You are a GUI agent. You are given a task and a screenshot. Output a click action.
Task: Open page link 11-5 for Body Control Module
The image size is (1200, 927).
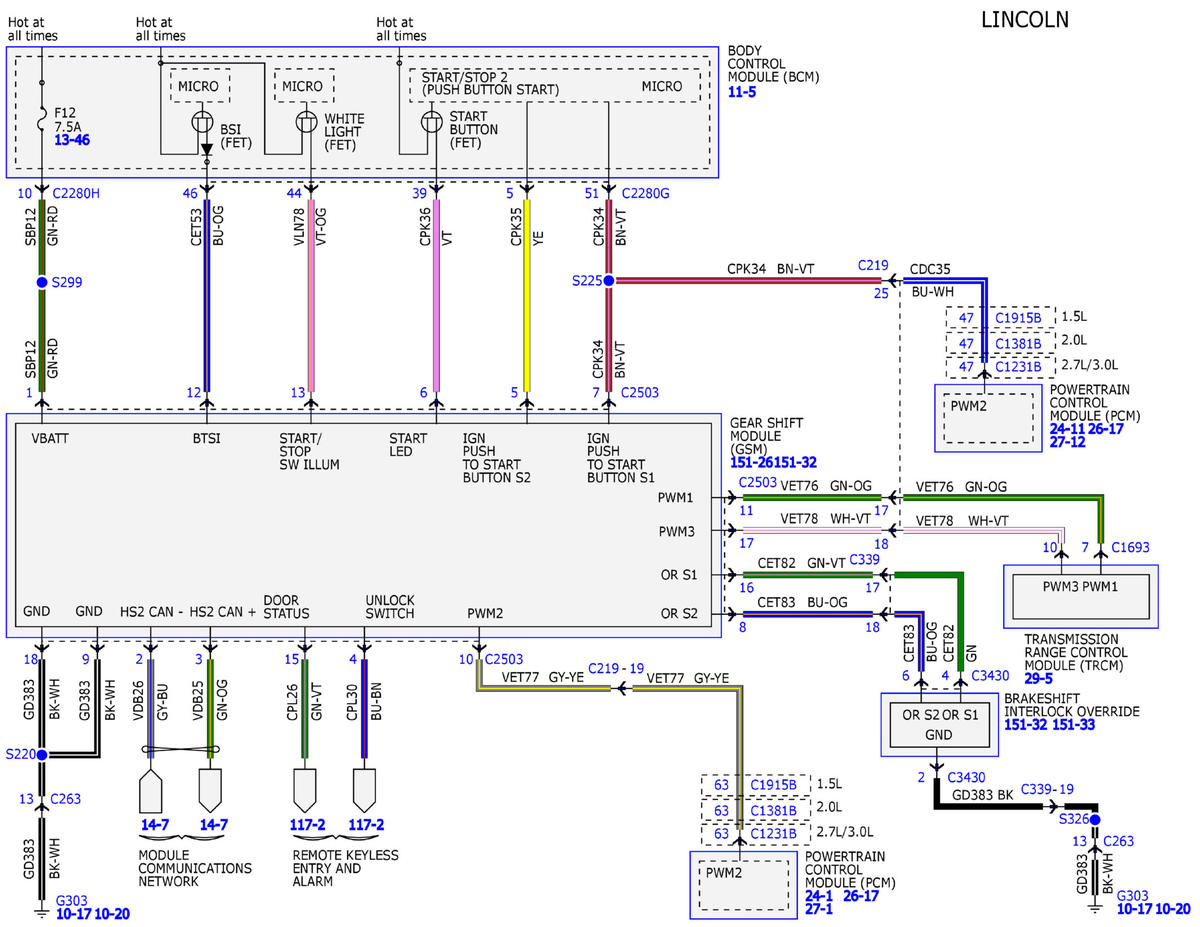pos(741,92)
